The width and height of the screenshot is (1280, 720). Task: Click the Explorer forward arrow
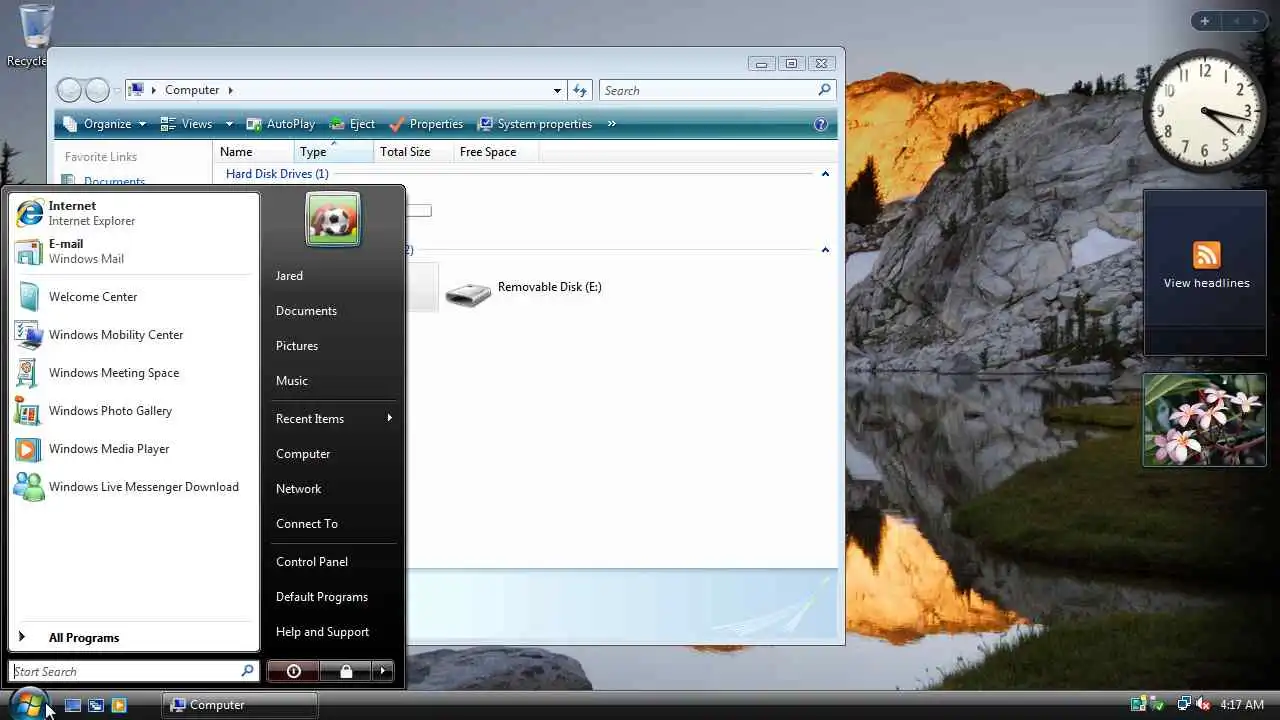pyautogui.click(x=97, y=90)
